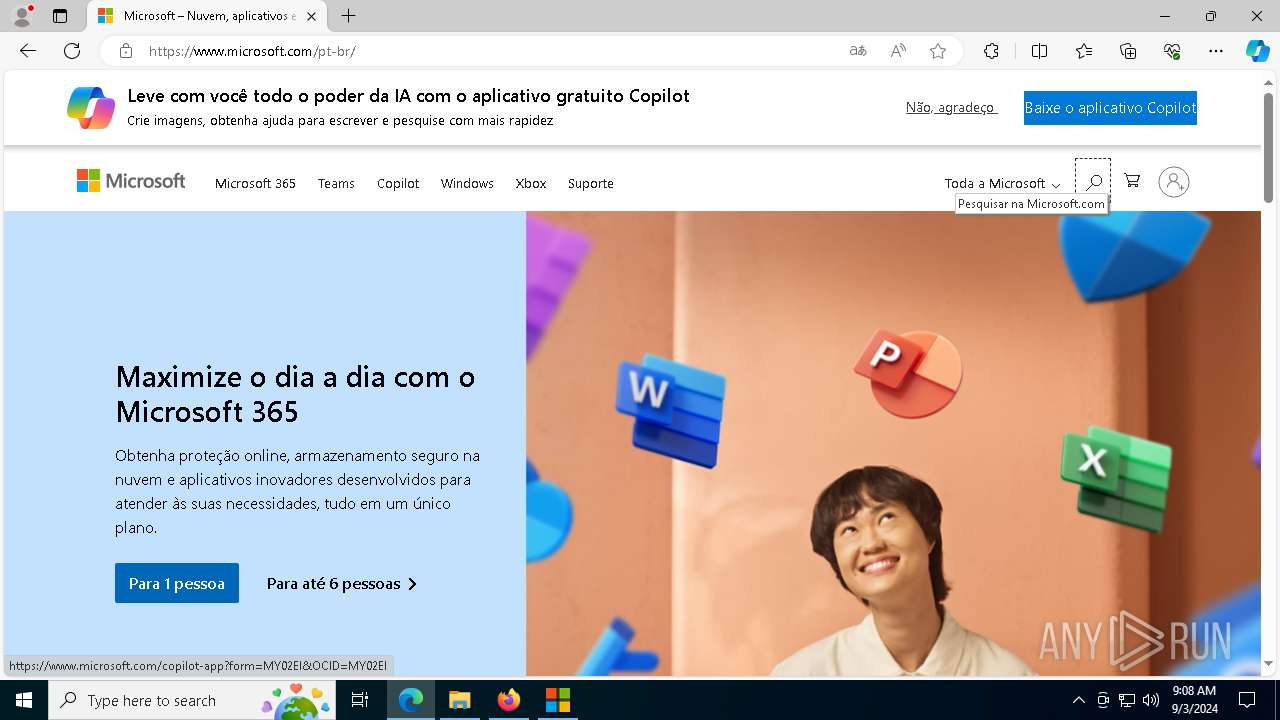Image resolution: width=1280 pixels, height=720 pixels.
Task: Open the Windows menu item
Action: coord(467,183)
